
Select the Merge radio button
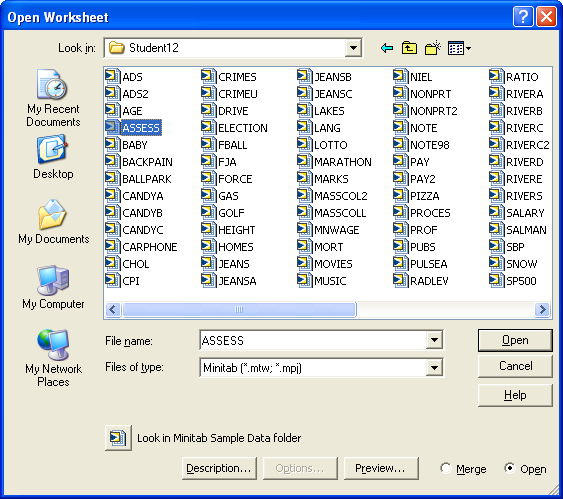(446, 468)
